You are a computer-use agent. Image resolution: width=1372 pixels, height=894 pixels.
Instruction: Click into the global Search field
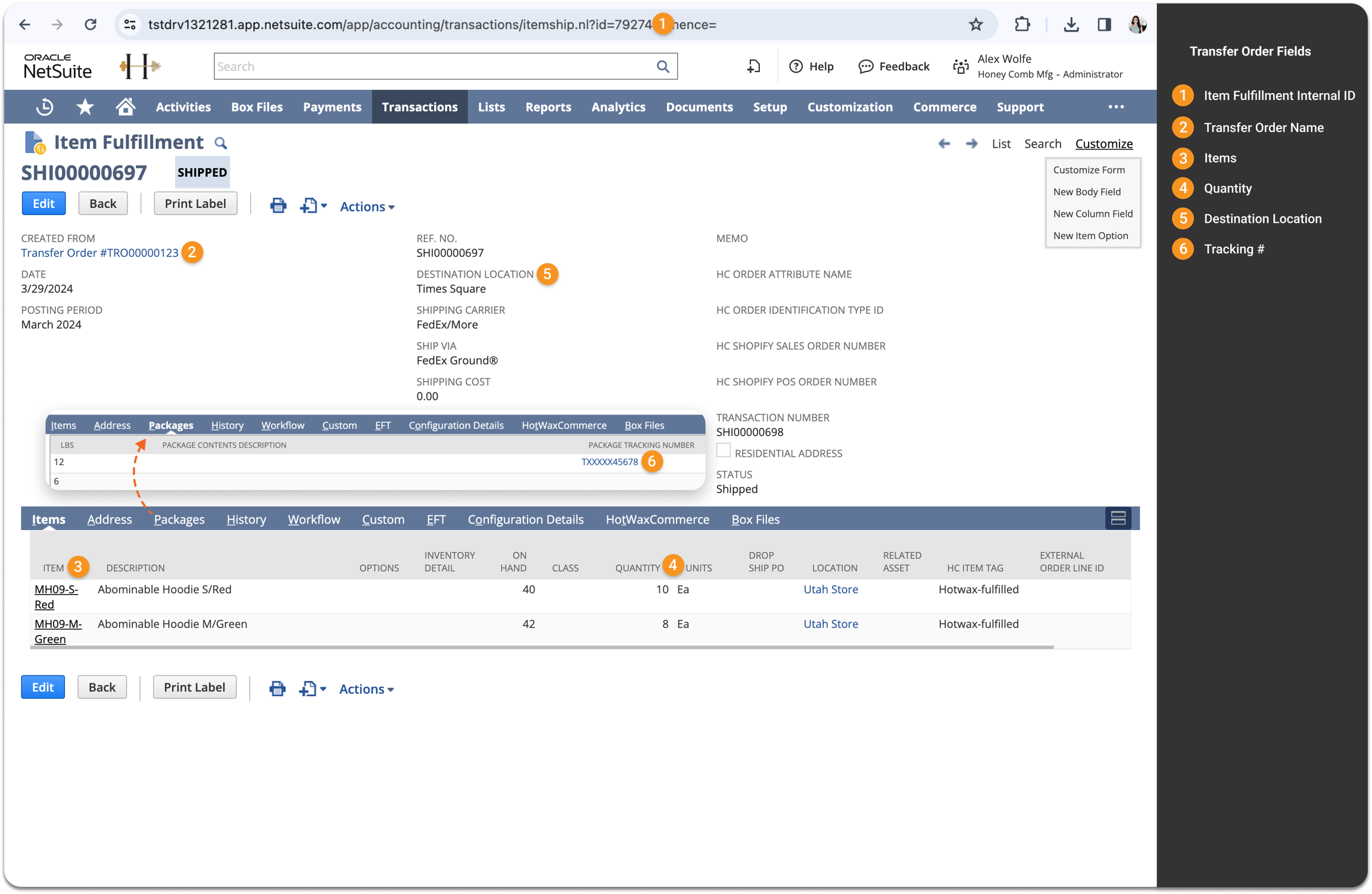click(435, 66)
